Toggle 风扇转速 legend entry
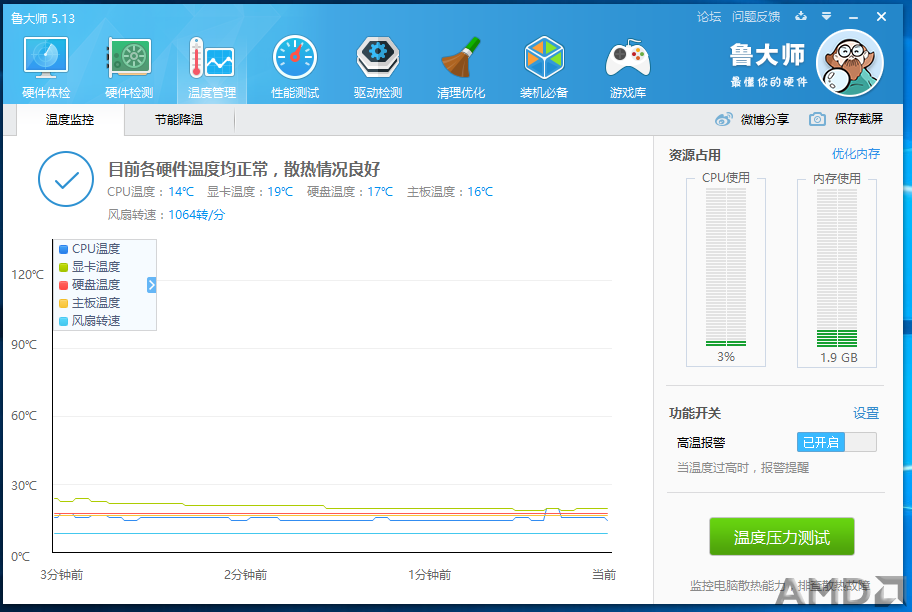The height and width of the screenshot is (612, 912). pos(90,321)
